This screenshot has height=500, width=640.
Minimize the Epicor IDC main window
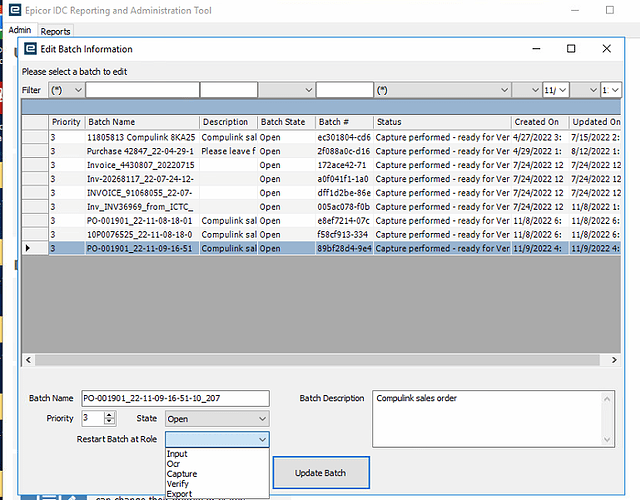coord(575,10)
